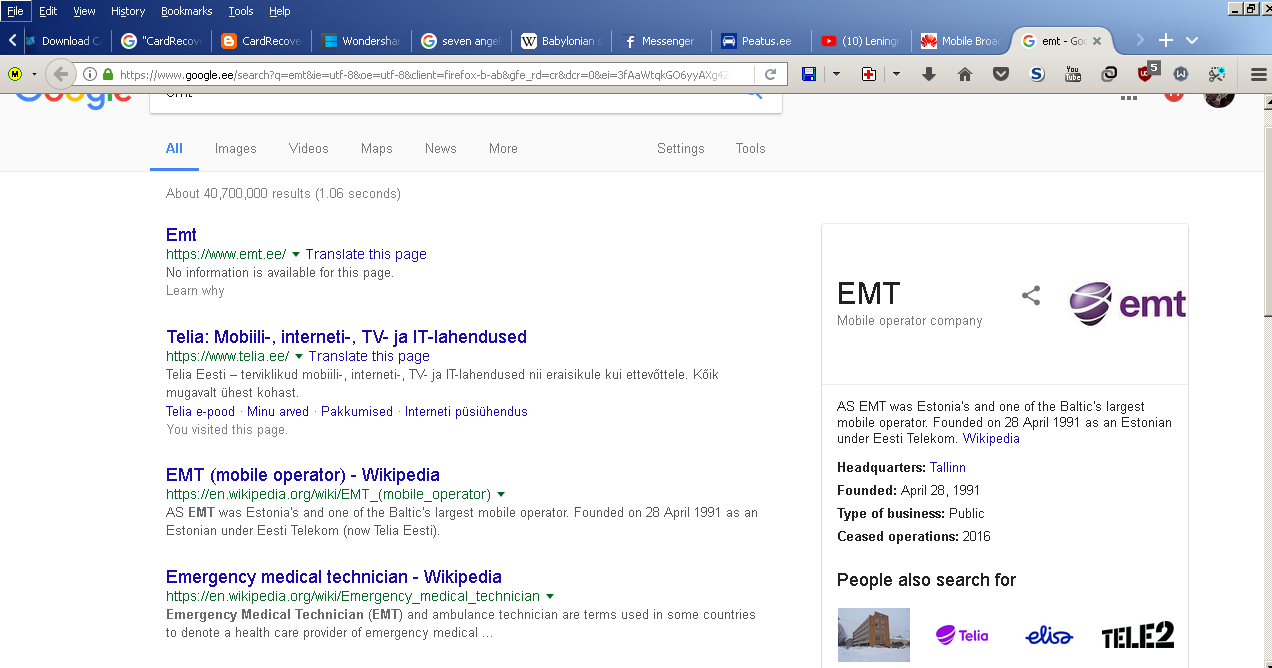Viewport: 1272px width, 668px height.
Task: Expand arrow next to telia.ee URL
Action: click(299, 357)
